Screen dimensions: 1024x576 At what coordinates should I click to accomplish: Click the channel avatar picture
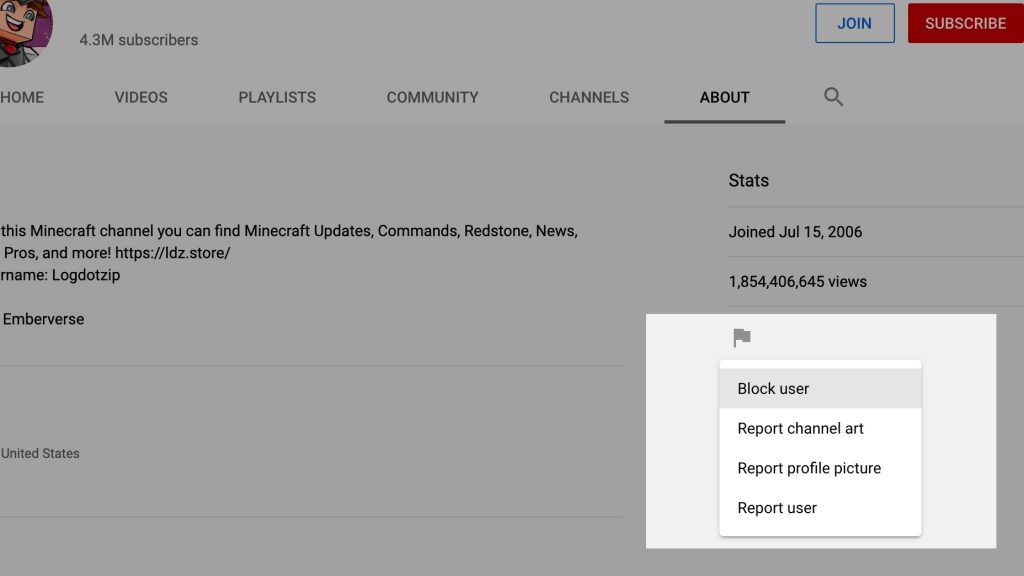22,30
